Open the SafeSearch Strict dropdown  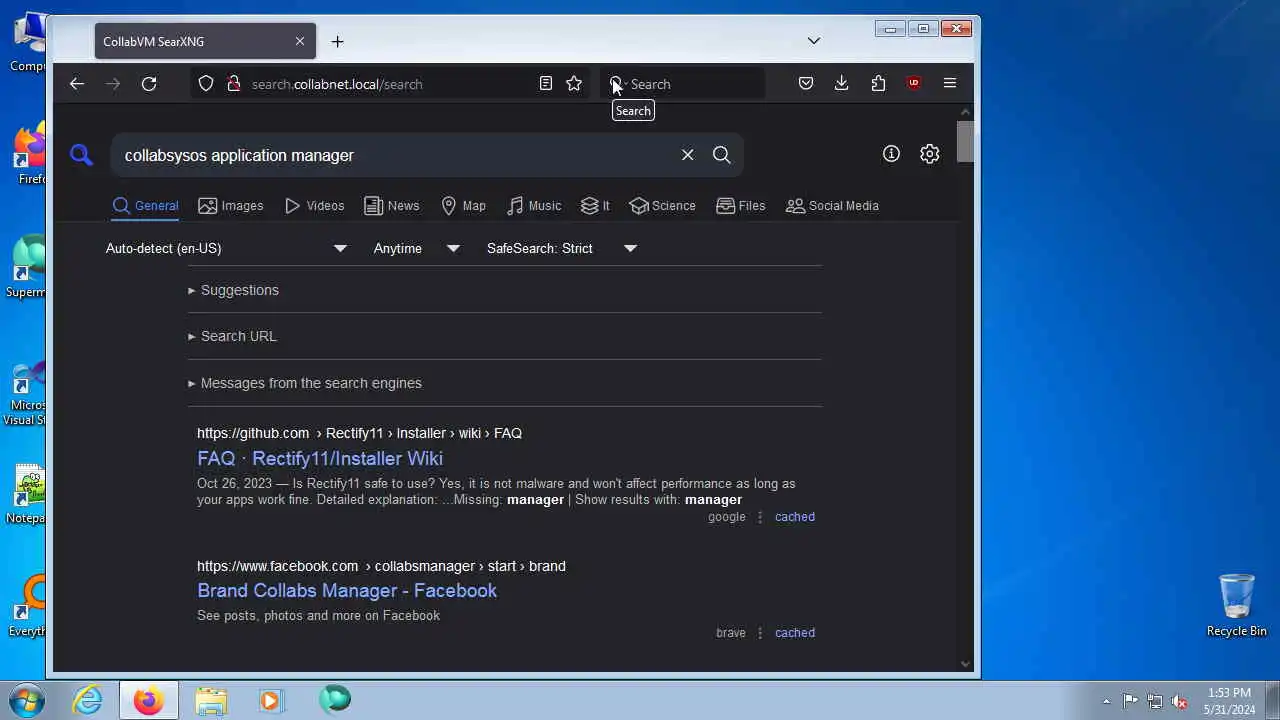point(562,248)
